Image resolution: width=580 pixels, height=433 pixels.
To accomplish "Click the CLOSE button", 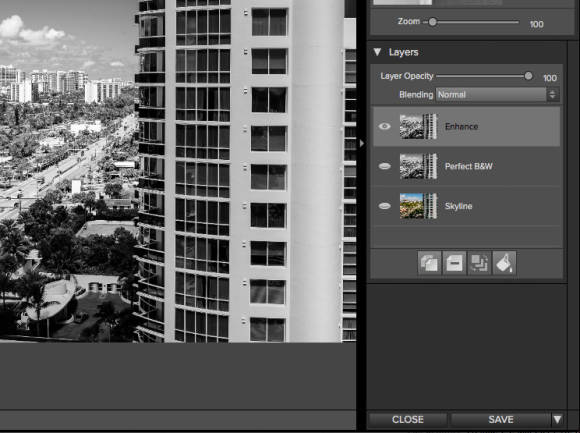I will 408,419.
